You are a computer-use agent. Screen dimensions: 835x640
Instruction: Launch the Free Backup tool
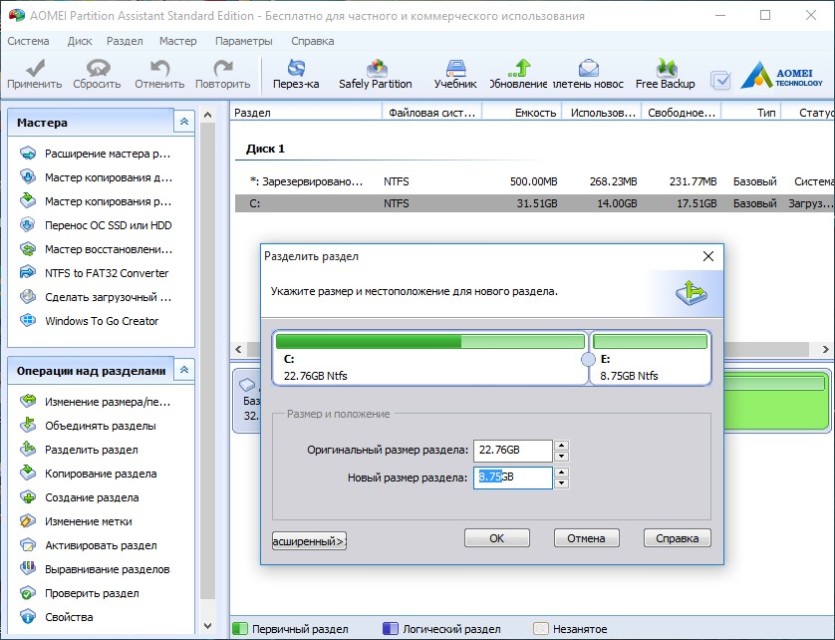pyautogui.click(x=665, y=74)
